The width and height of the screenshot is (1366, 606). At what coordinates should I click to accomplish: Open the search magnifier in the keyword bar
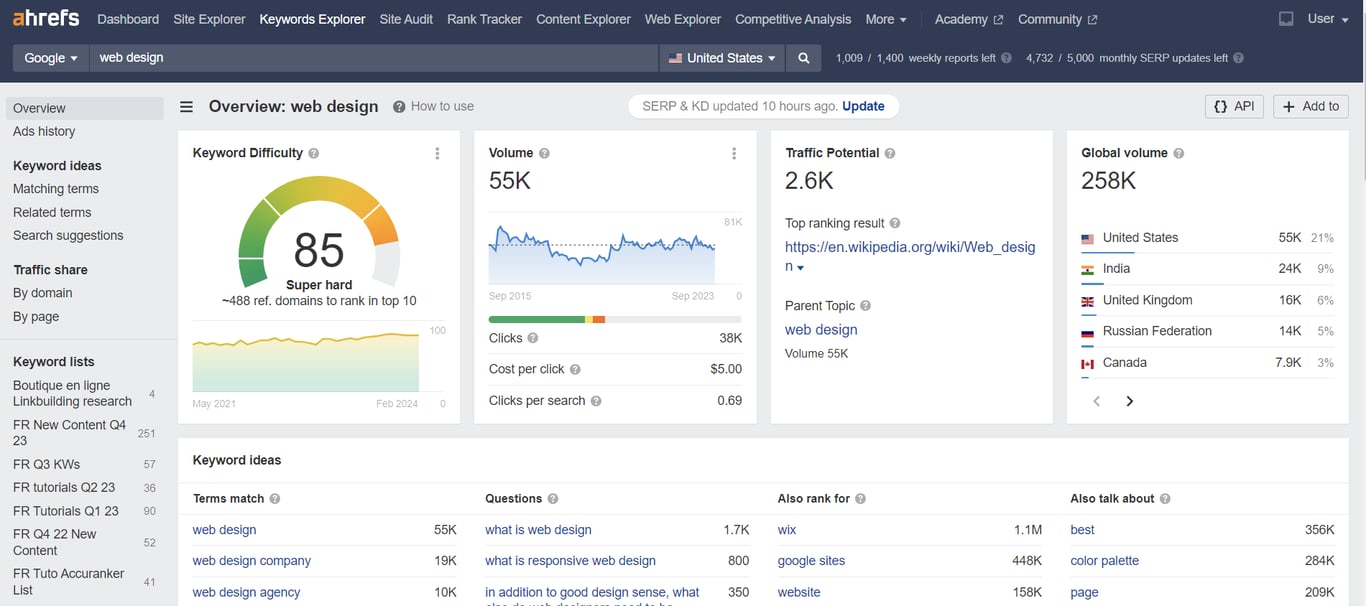803,57
